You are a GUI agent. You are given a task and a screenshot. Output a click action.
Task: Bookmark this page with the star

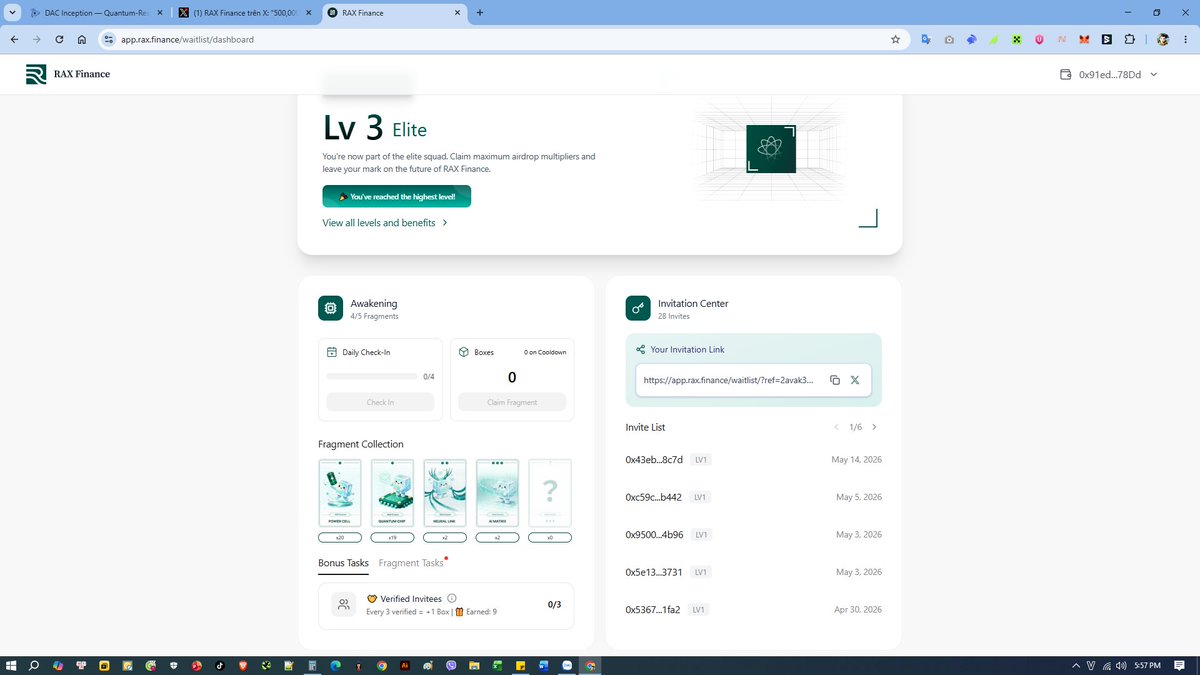click(895, 39)
